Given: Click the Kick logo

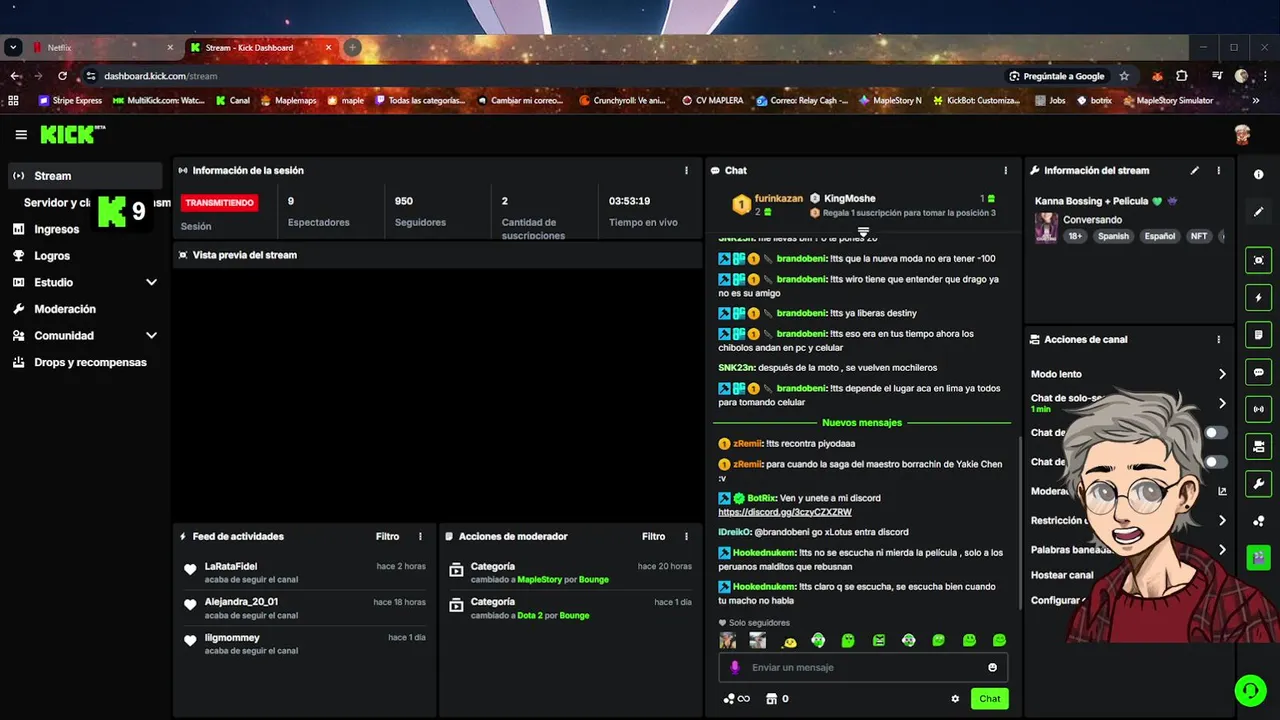Looking at the screenshot, I should click(x=72, y=135).
